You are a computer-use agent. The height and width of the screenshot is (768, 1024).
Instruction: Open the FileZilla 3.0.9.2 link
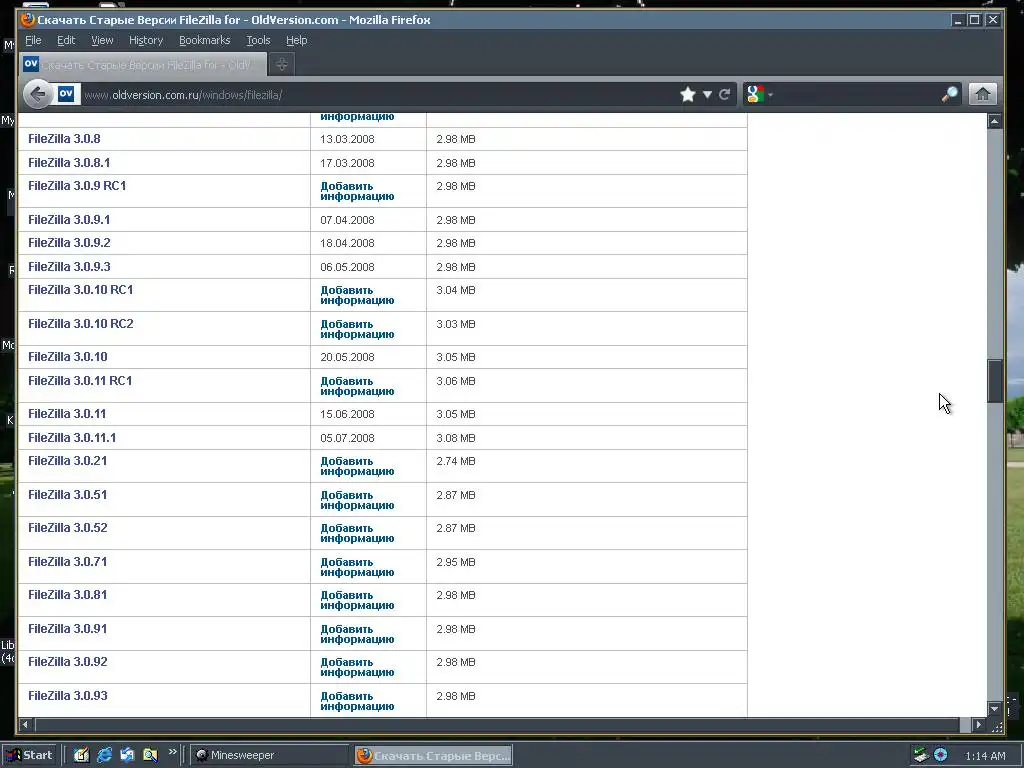pos(69,242)
